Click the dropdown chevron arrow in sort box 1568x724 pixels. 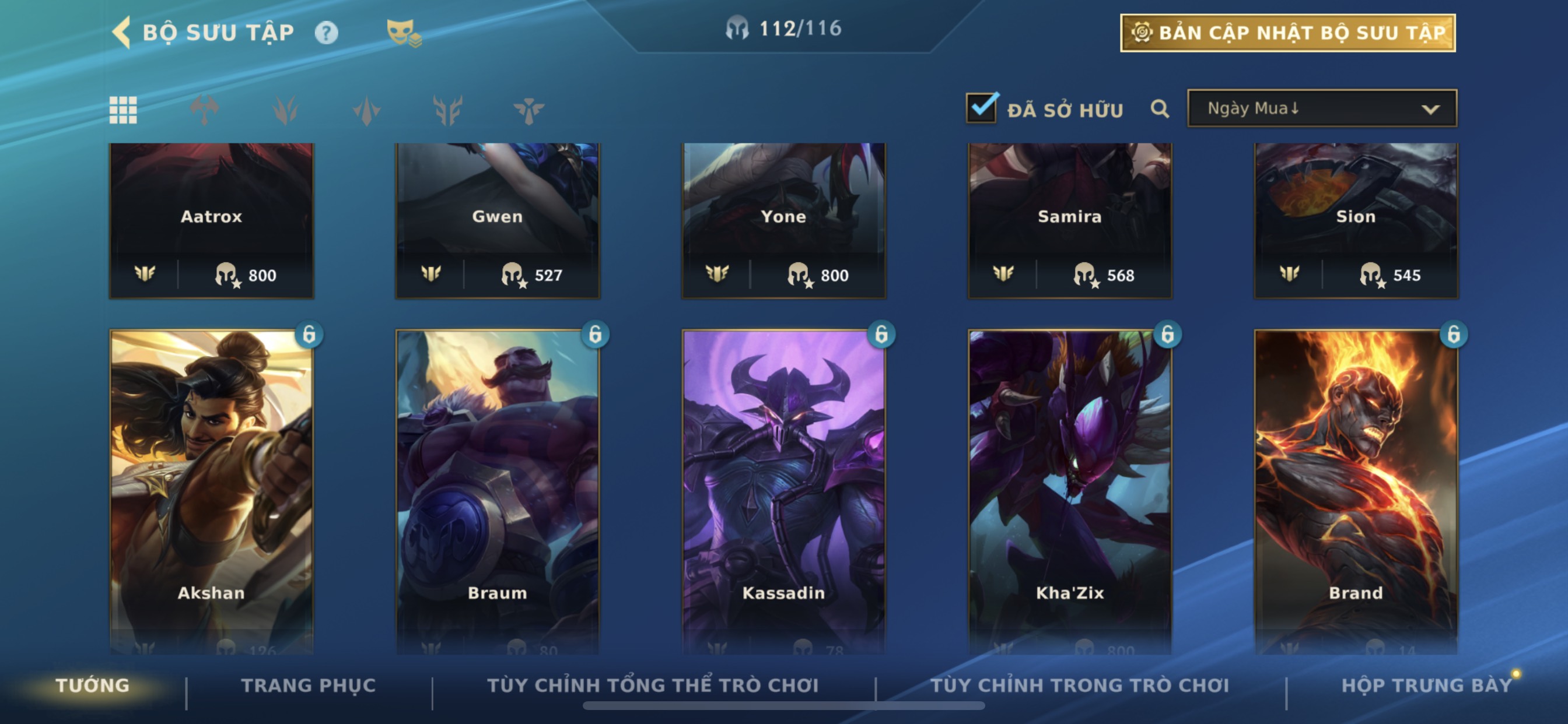click(x=1430, y=110)
